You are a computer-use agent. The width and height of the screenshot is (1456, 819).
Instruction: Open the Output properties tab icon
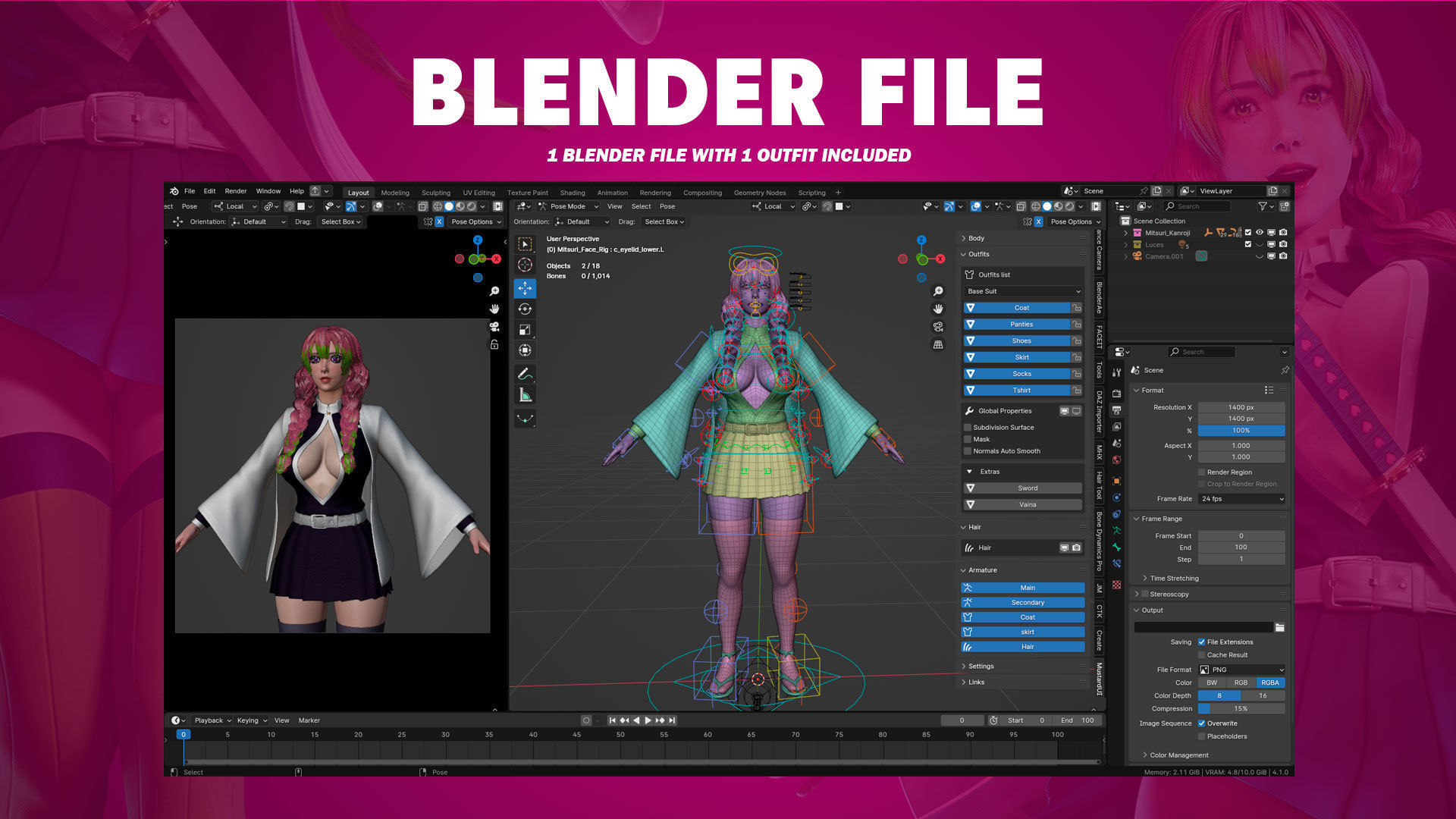[x=1116, y=410]
